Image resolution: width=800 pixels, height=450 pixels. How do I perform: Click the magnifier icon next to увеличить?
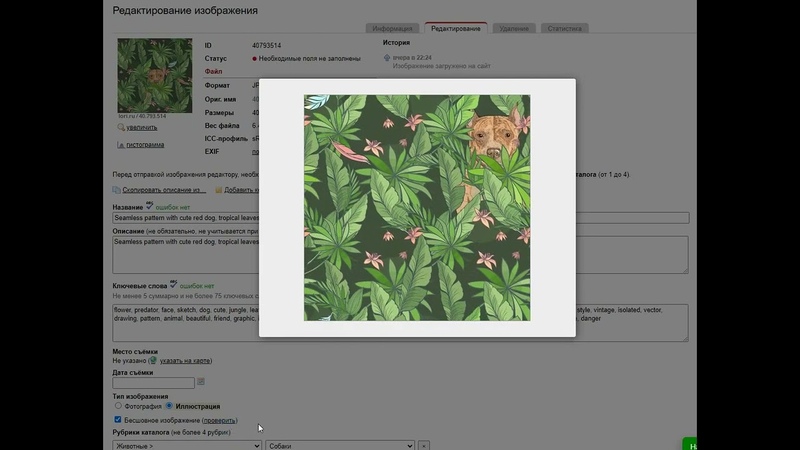[x=121, y=128]
